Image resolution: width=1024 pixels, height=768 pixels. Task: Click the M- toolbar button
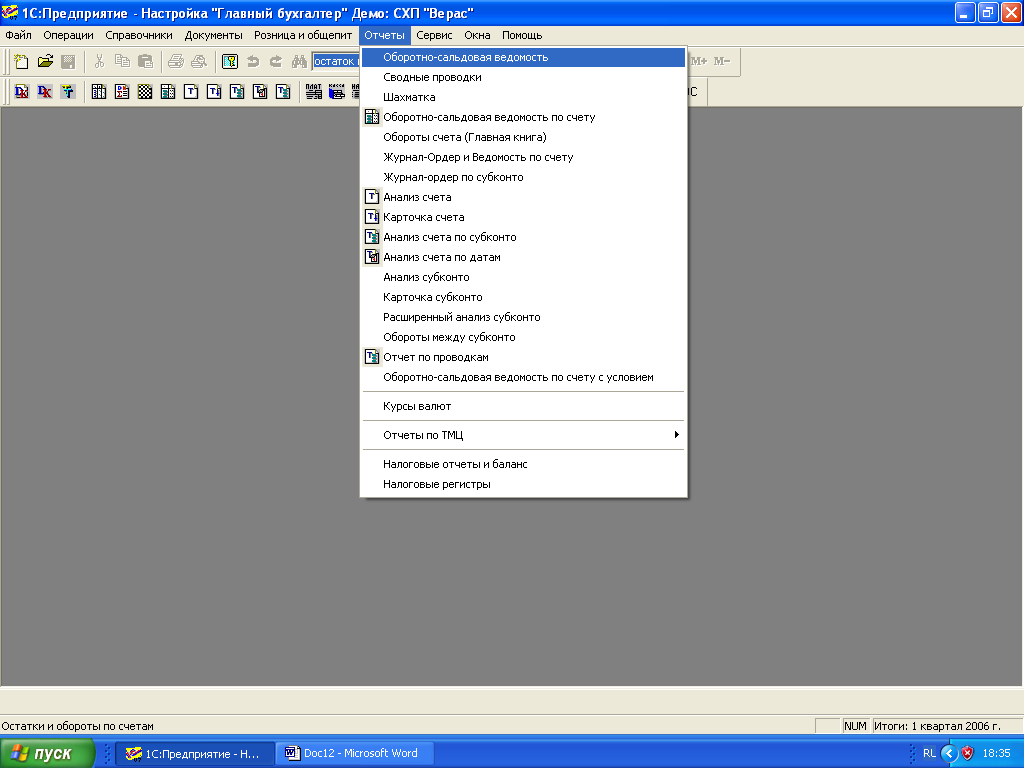(x=722, y=61)
